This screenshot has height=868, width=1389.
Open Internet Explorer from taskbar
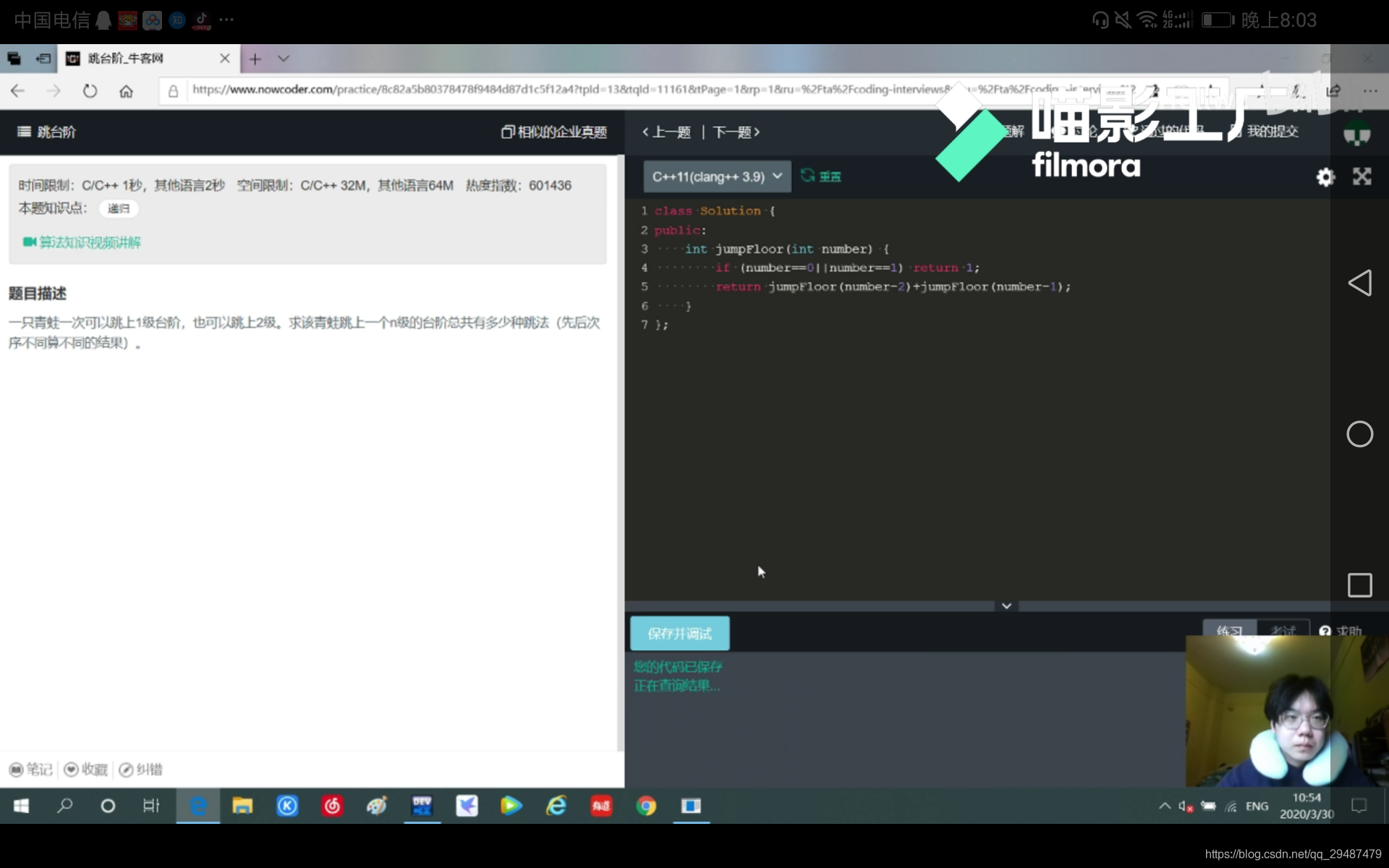(556, 806)
